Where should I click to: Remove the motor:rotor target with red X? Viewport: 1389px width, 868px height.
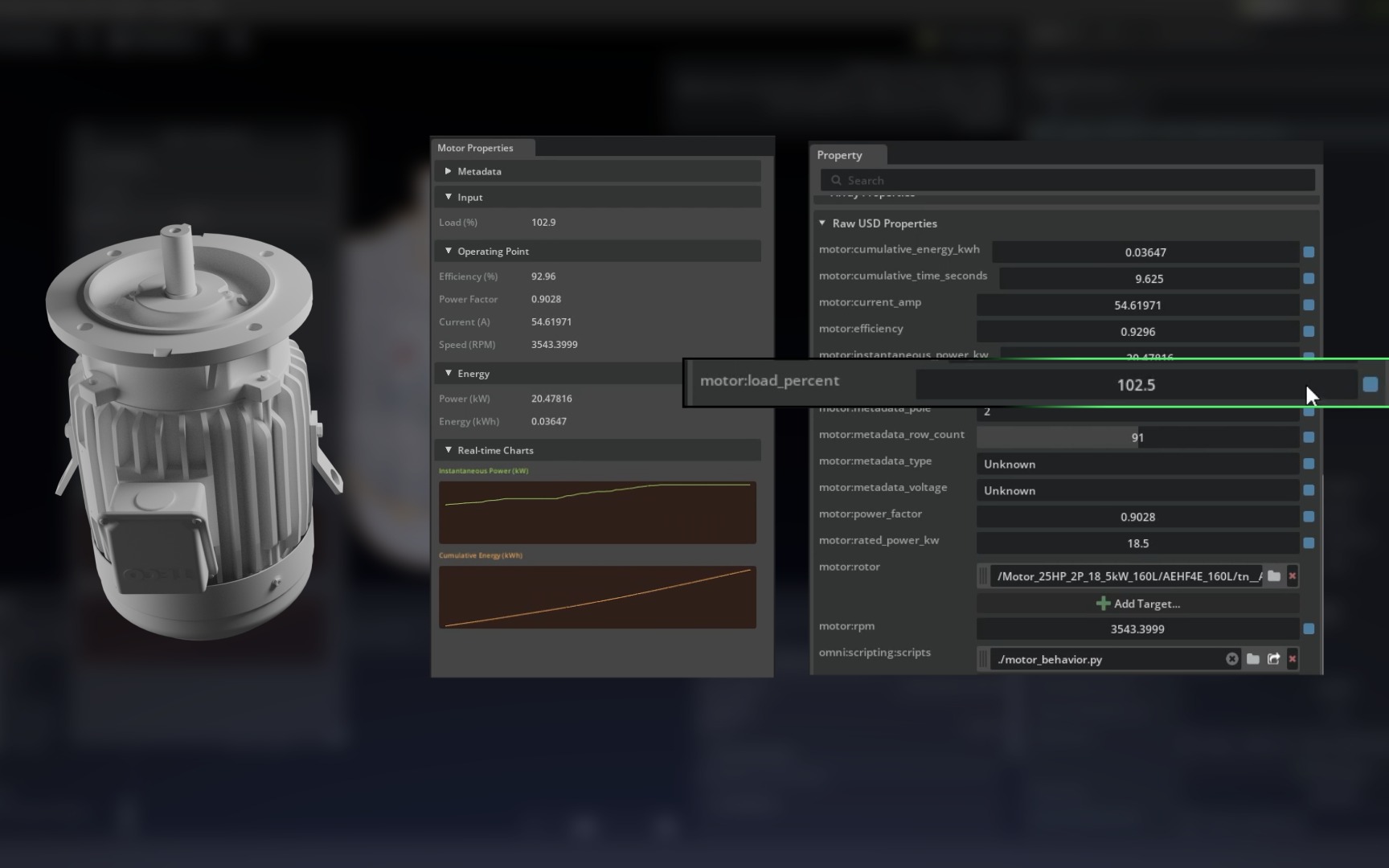click(1293, 575)
